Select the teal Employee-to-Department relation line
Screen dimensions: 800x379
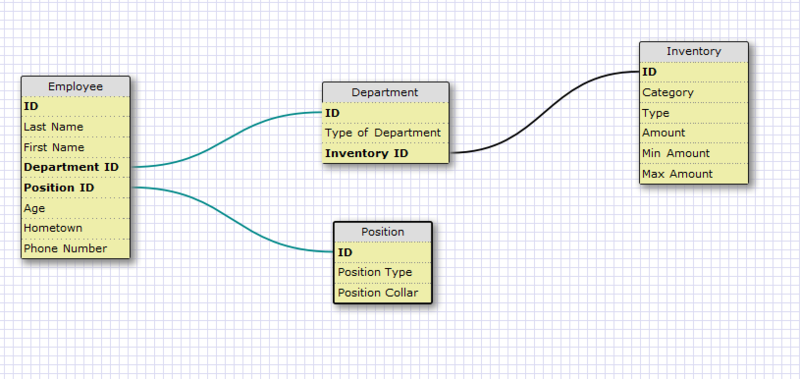coord(227,139)
